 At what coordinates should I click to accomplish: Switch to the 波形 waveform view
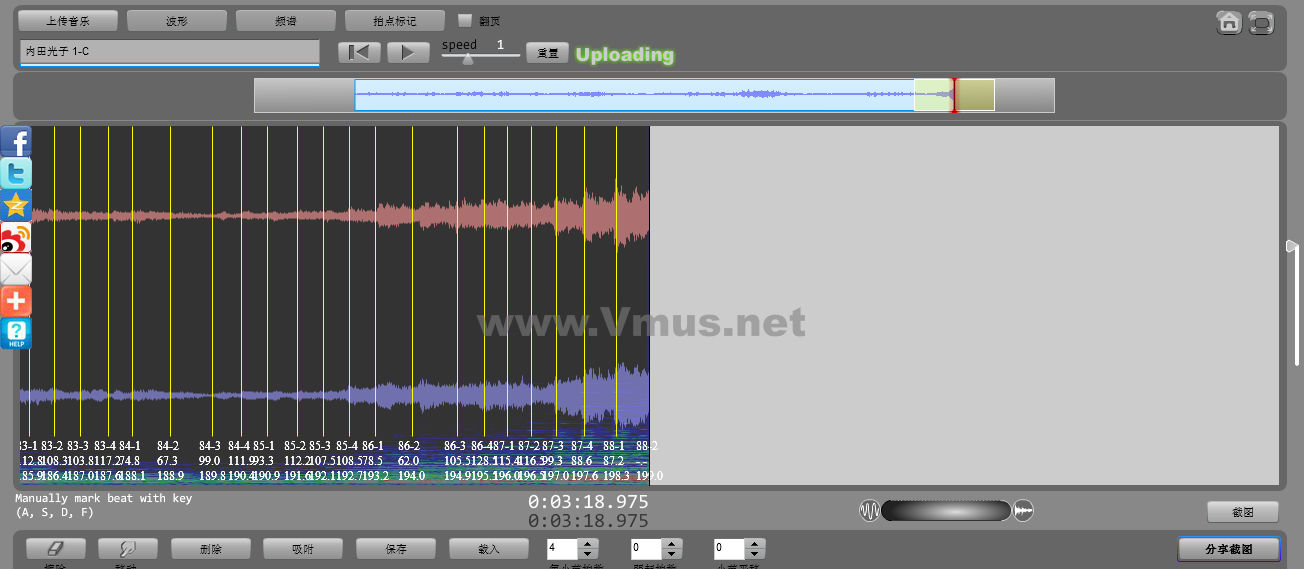[x=177, y=21]
